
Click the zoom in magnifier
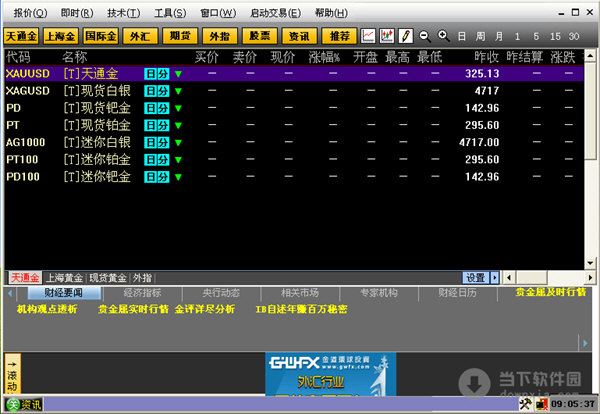pos(442,36)
